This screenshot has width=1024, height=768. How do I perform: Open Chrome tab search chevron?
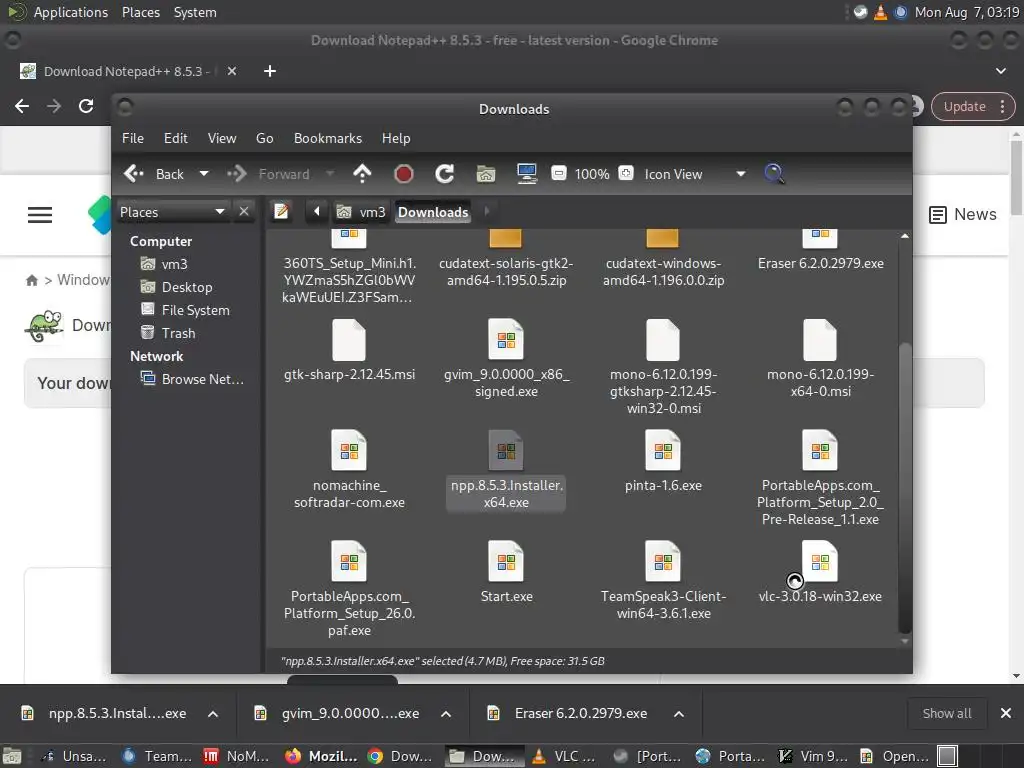tap(1001, 71)
